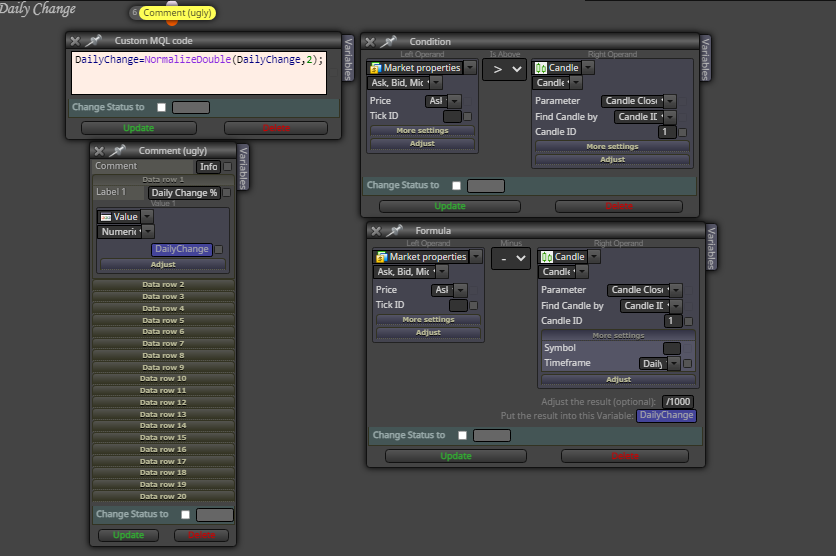The height and width of the screenshot is (556, 836).
Task: Expand Data row 20 in Comment panel
Action: tap(163, 497)
